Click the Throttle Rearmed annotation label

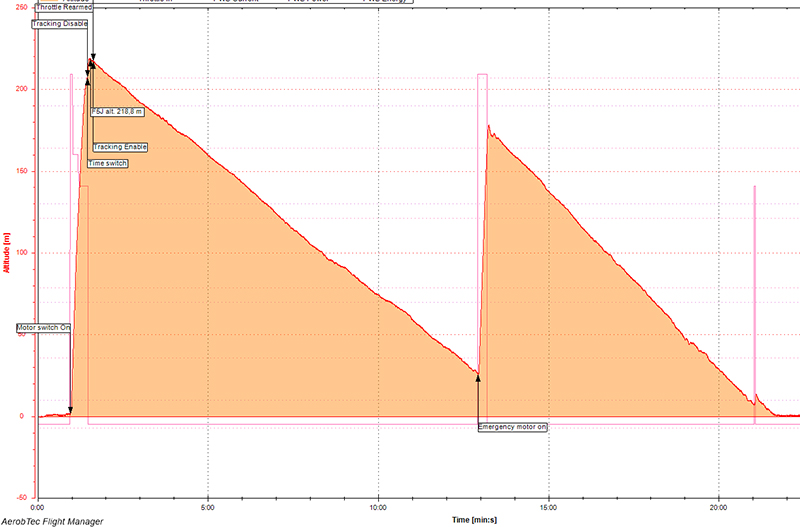[x=63, y=8]
